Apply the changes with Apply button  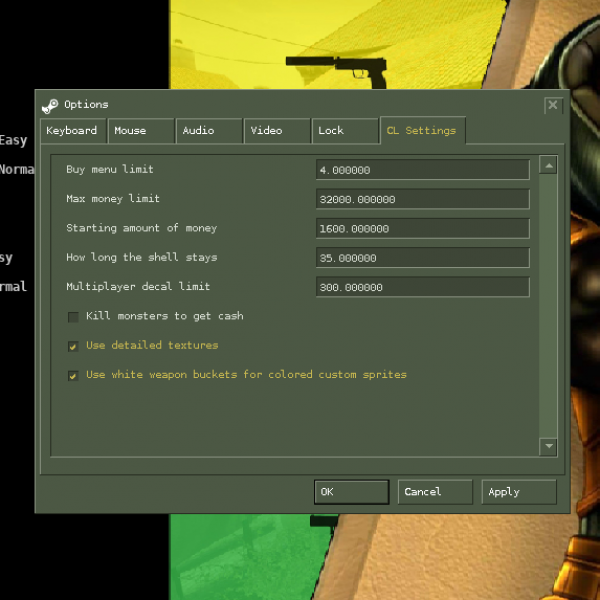pyautogui.click(x=519, y=492)
